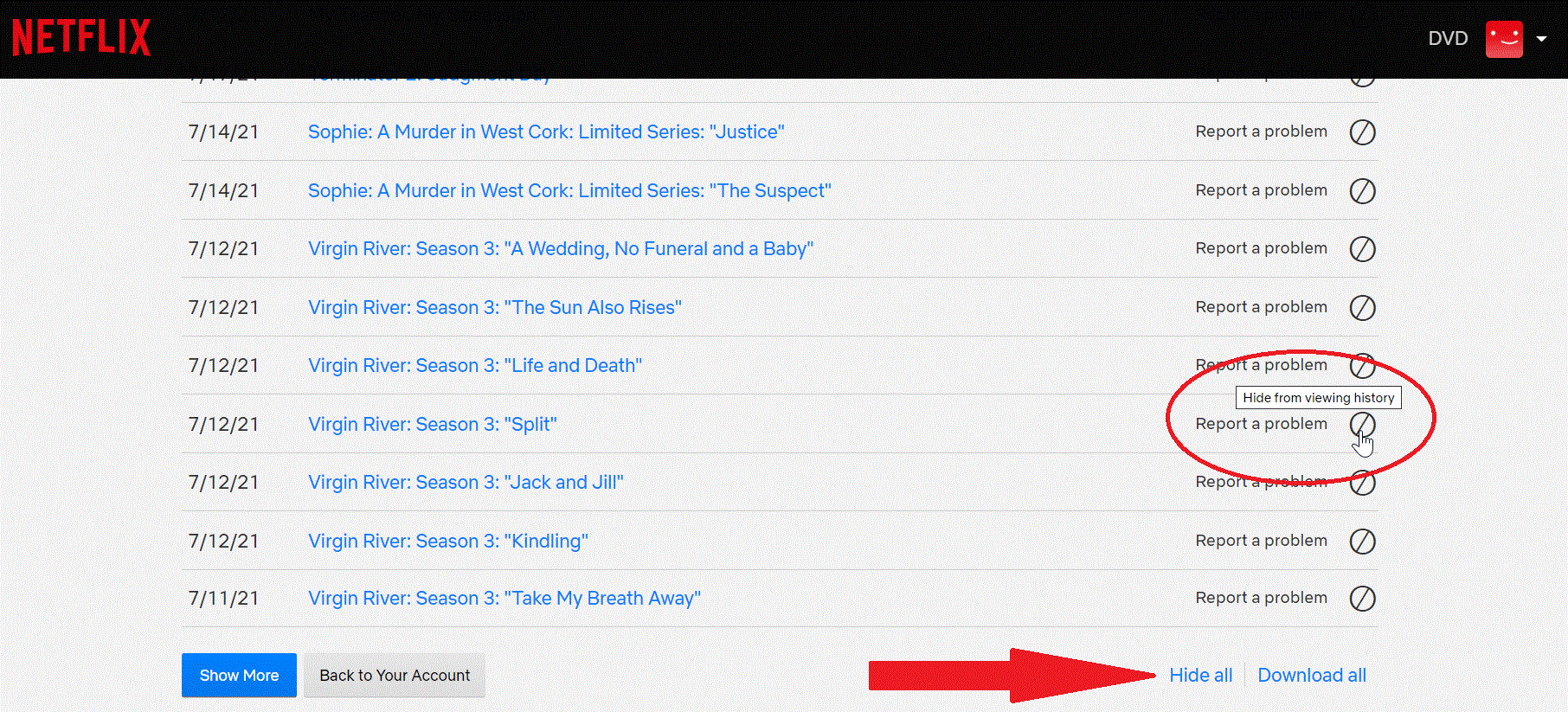1568x712 pixels.
Task: Open Virgin River Season 3 "Split" title
Action: (x=433, y=425)
